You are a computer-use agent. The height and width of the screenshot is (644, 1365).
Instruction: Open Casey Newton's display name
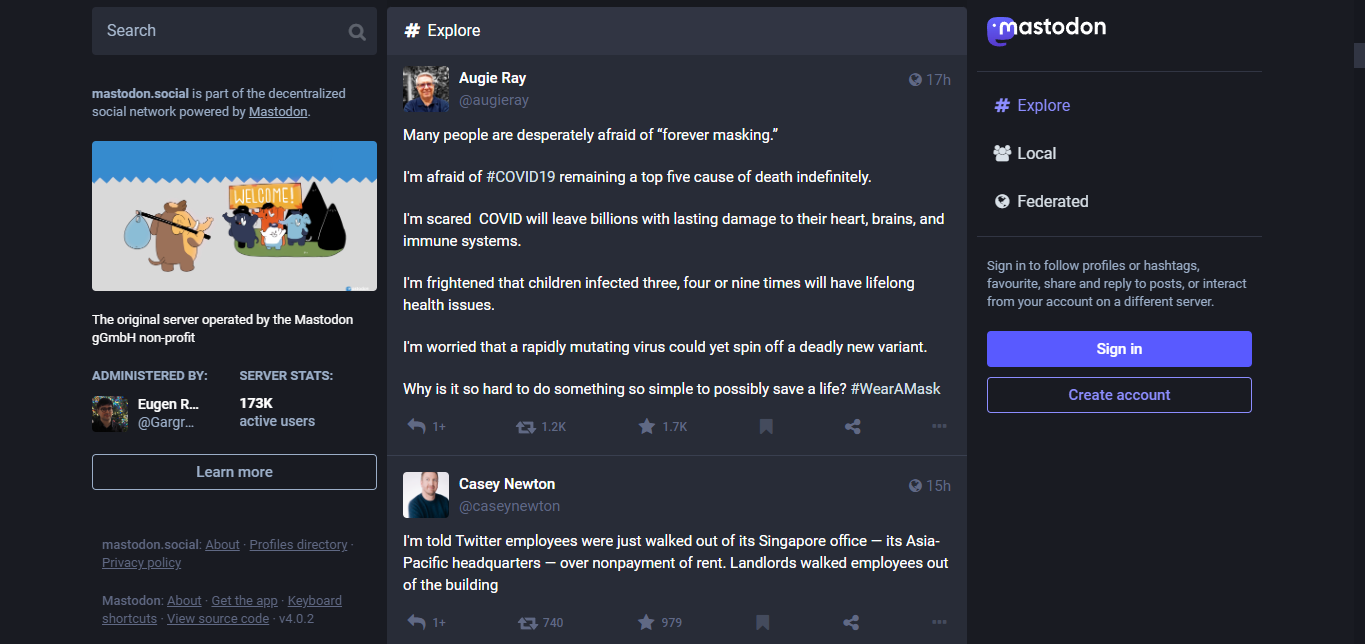[x=507, y=484]
